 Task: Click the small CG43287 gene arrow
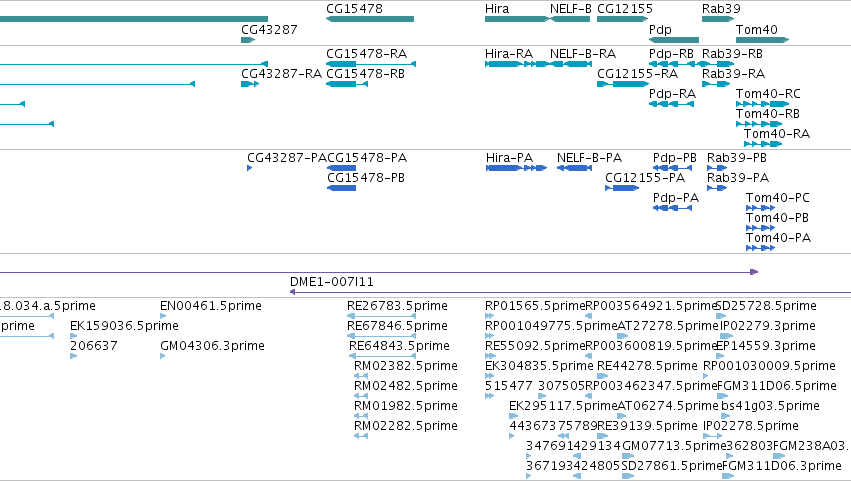[x=248, y=40]
